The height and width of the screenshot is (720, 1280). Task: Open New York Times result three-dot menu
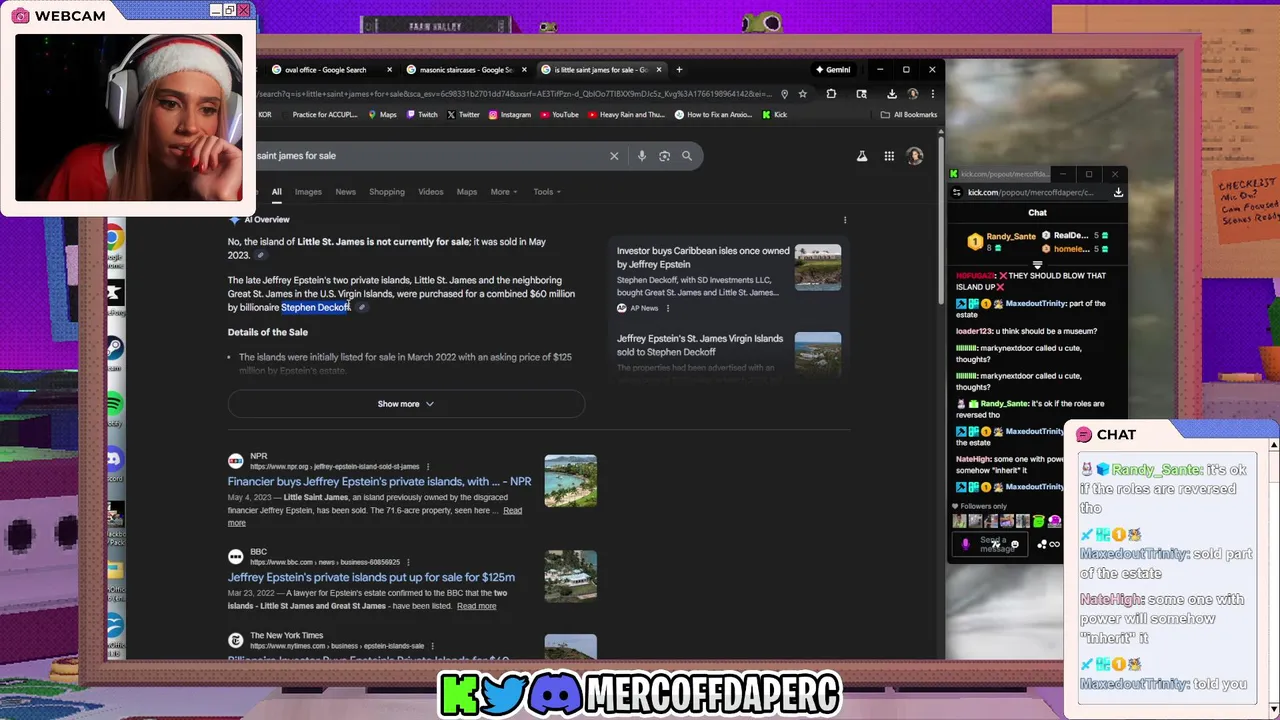(433, 646)
